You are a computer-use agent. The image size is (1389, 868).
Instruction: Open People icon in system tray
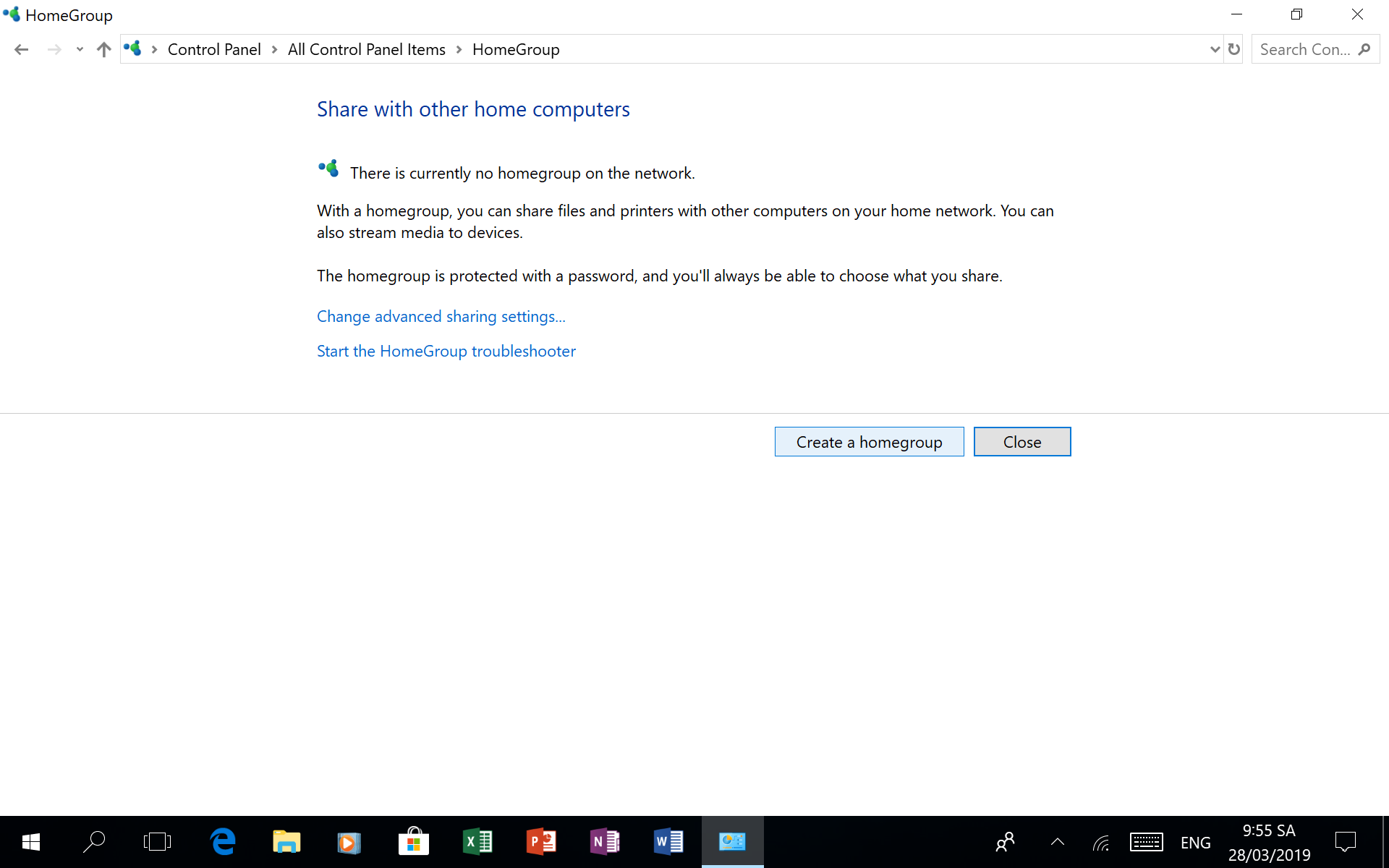click(x=1006, y=842)
